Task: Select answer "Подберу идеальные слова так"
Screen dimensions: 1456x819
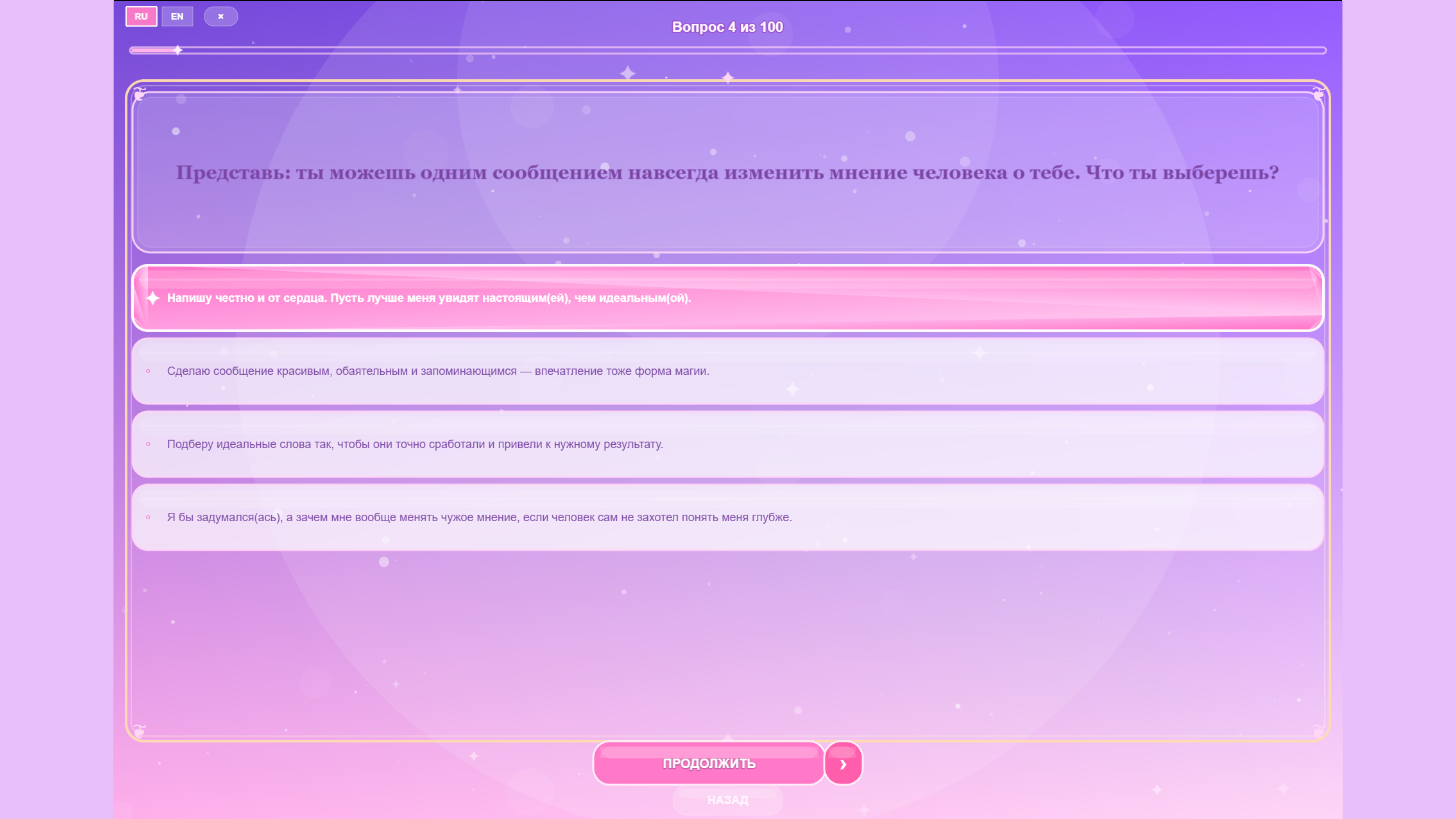Action: pos(728,444)
